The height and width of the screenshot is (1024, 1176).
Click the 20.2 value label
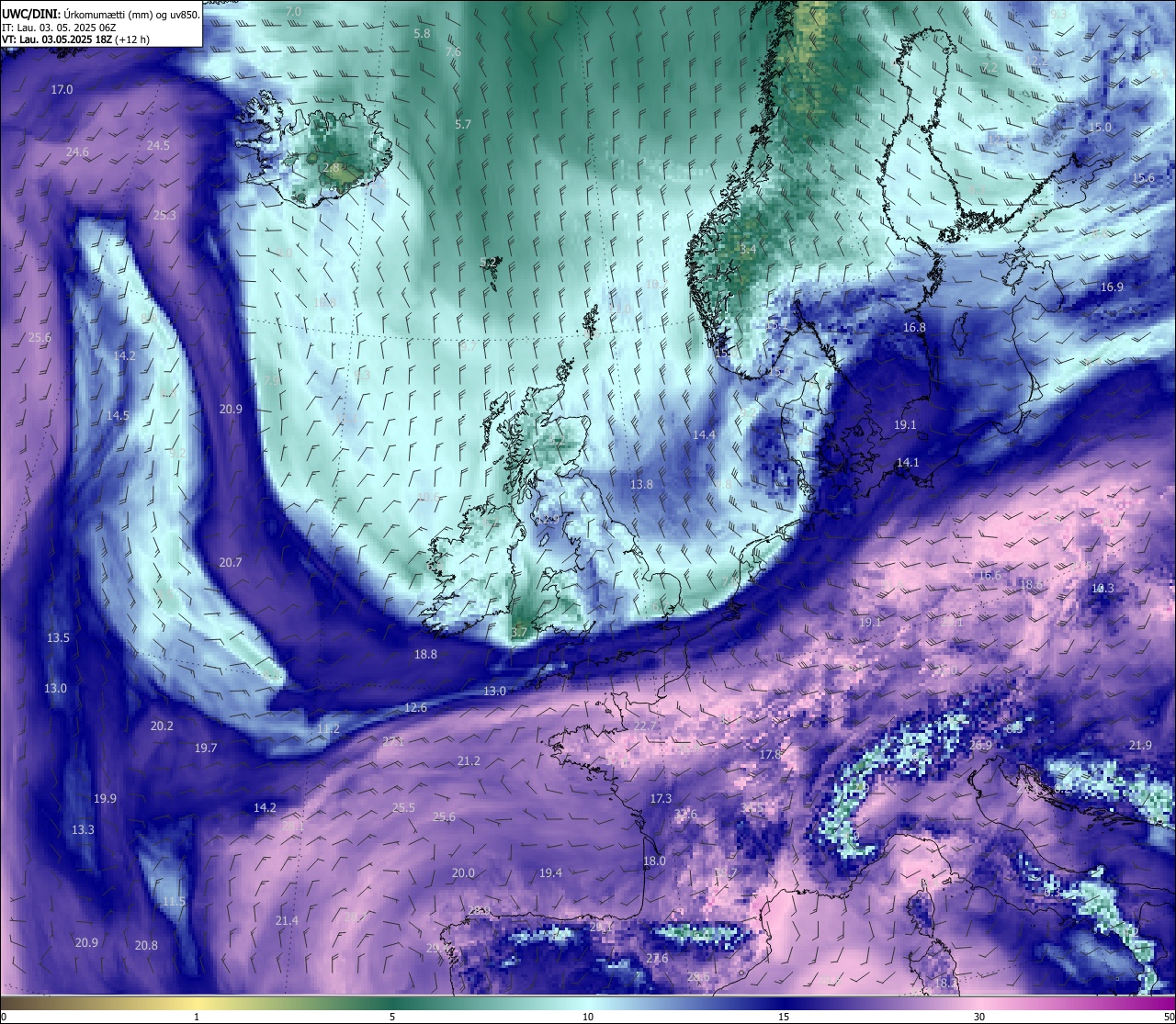coord(162,726)
